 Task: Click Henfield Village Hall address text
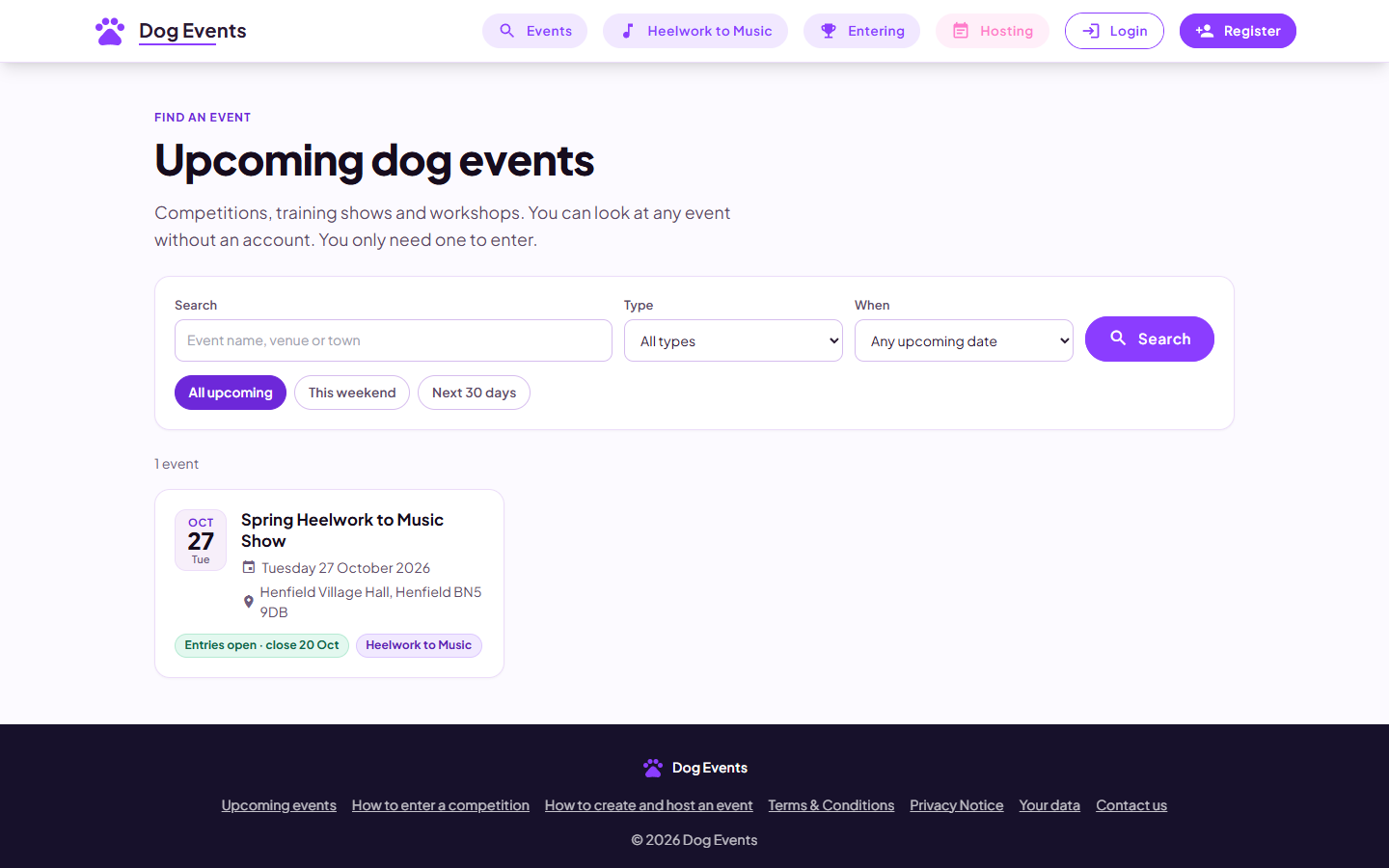[x=370, y=602]
